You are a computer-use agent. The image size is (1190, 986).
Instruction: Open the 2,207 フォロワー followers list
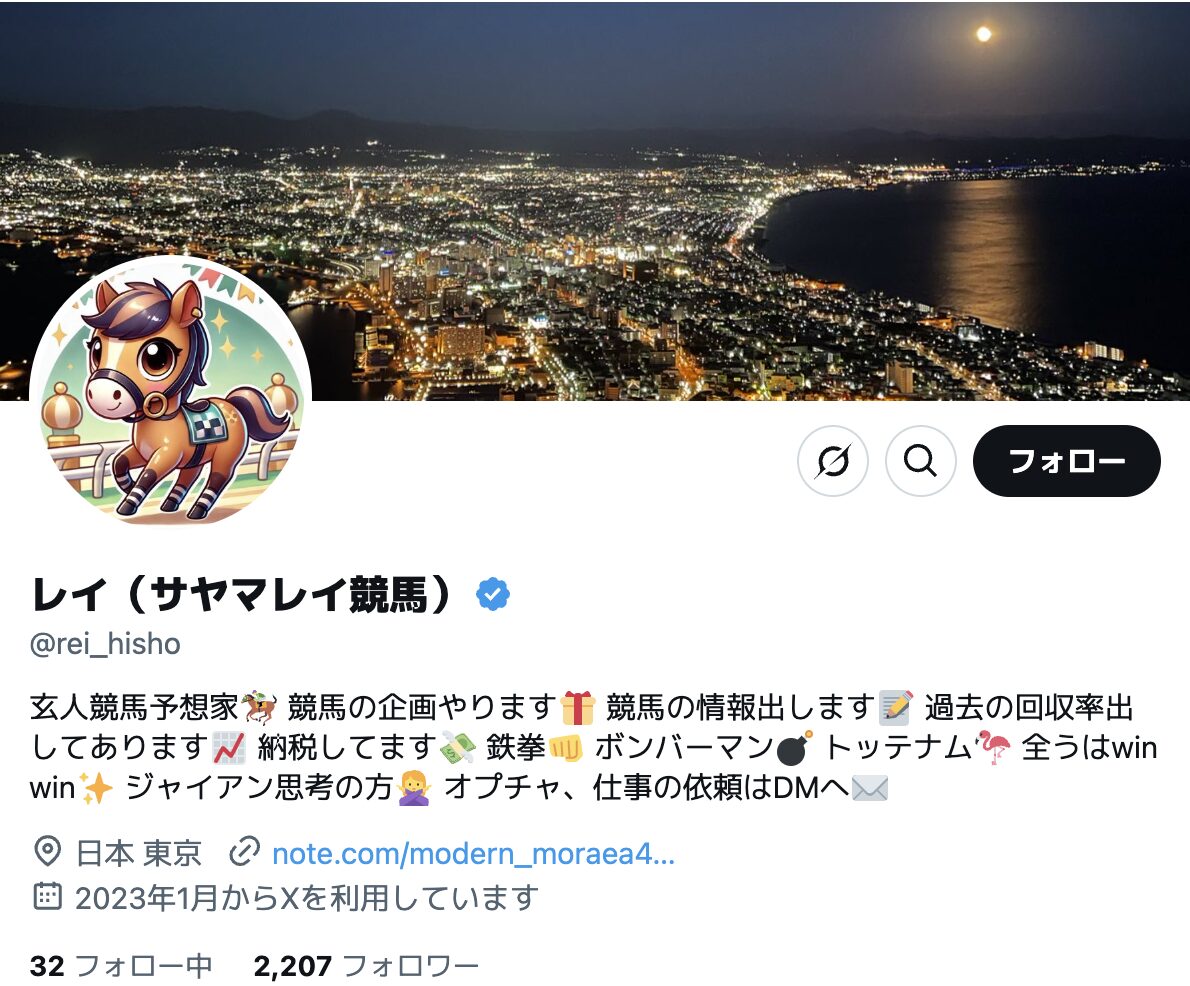(x=366, y=966)
